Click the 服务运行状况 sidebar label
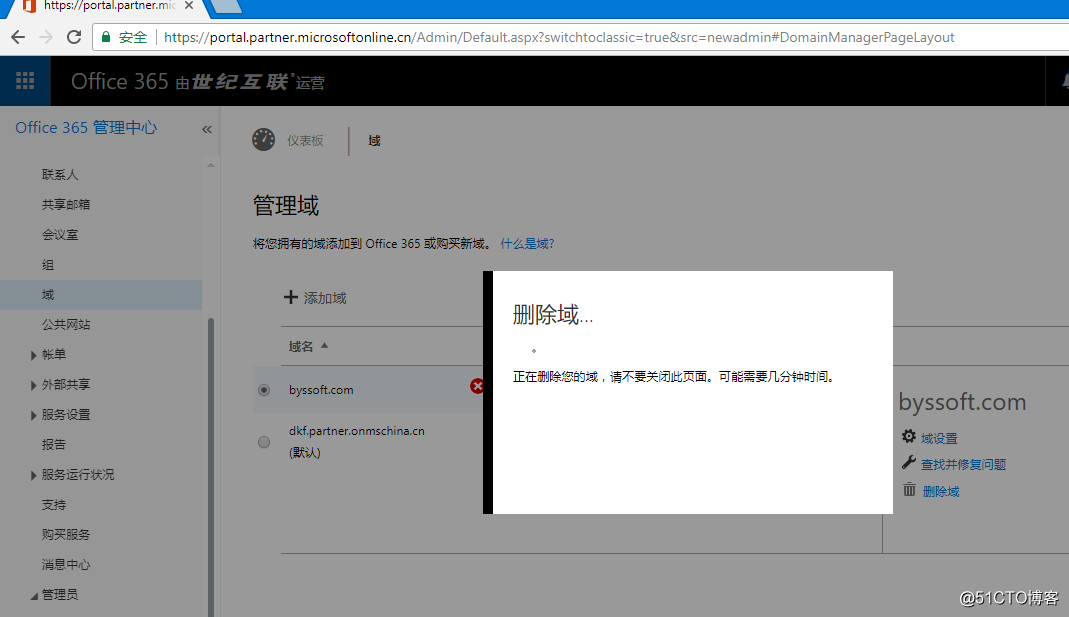 point(78,475)
